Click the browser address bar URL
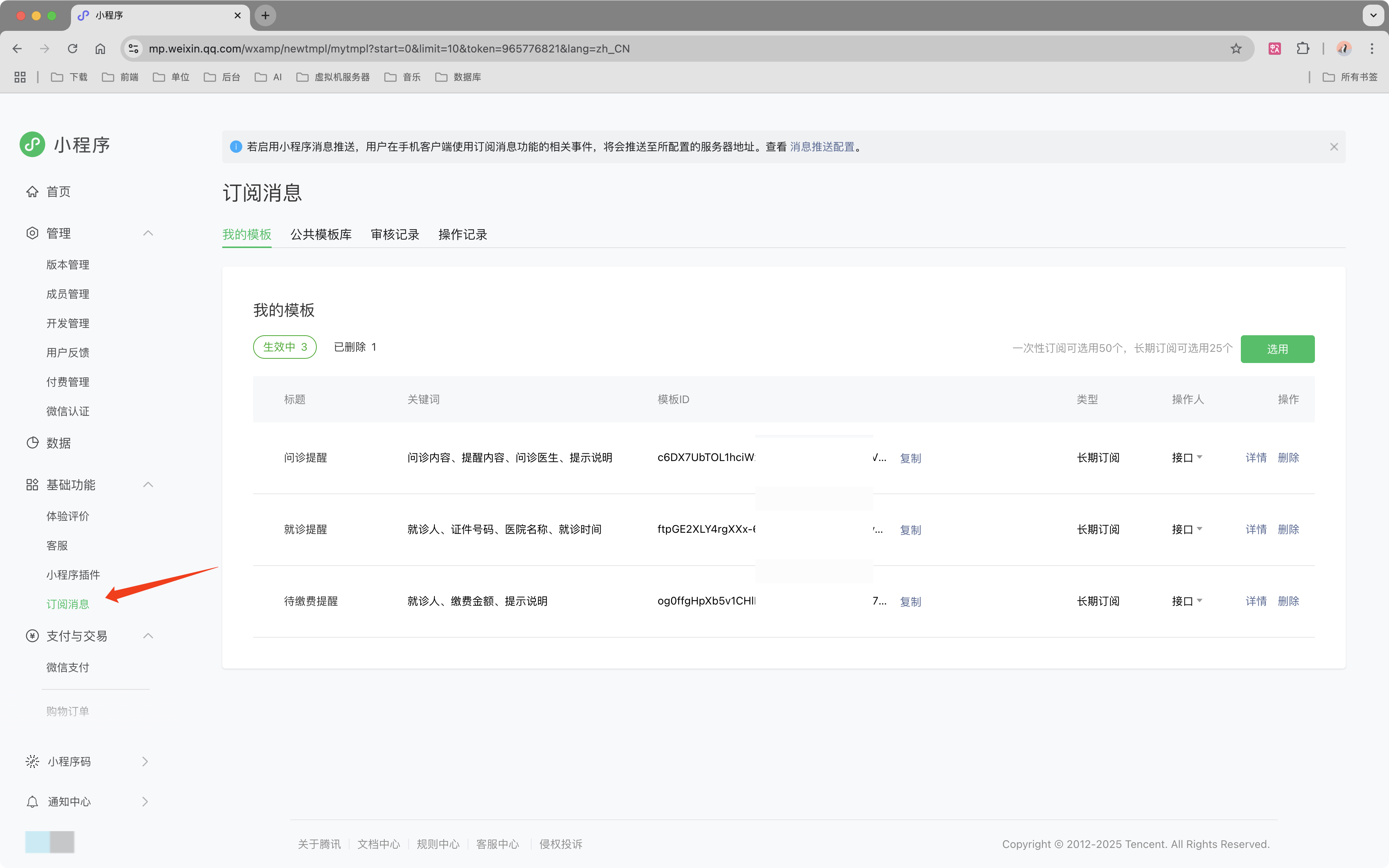This screenshot has height=868, width=1389. [x=389, y=49]
